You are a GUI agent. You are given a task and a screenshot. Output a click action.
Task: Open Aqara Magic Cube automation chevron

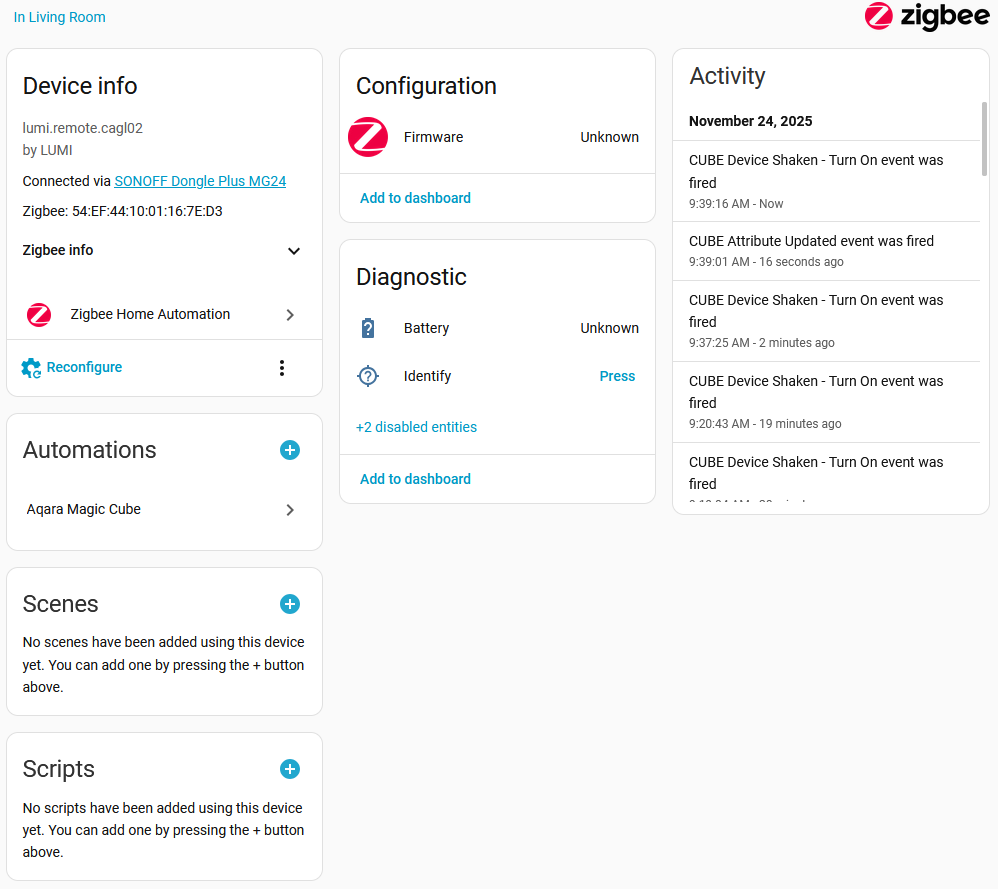coord(290,510)
